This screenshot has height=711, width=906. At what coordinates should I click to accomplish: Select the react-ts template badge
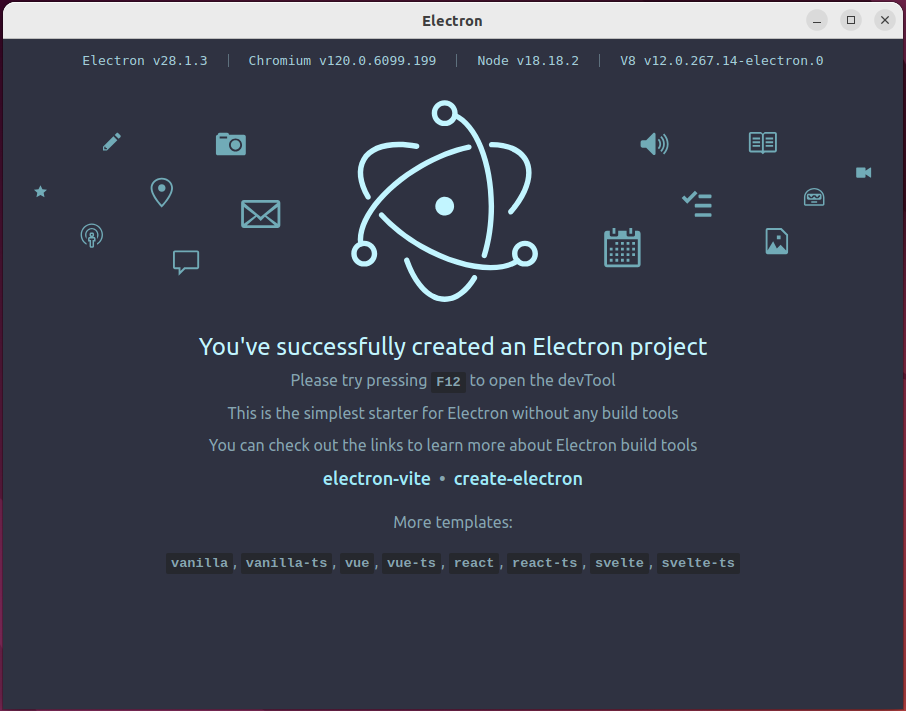coord(544,562)
